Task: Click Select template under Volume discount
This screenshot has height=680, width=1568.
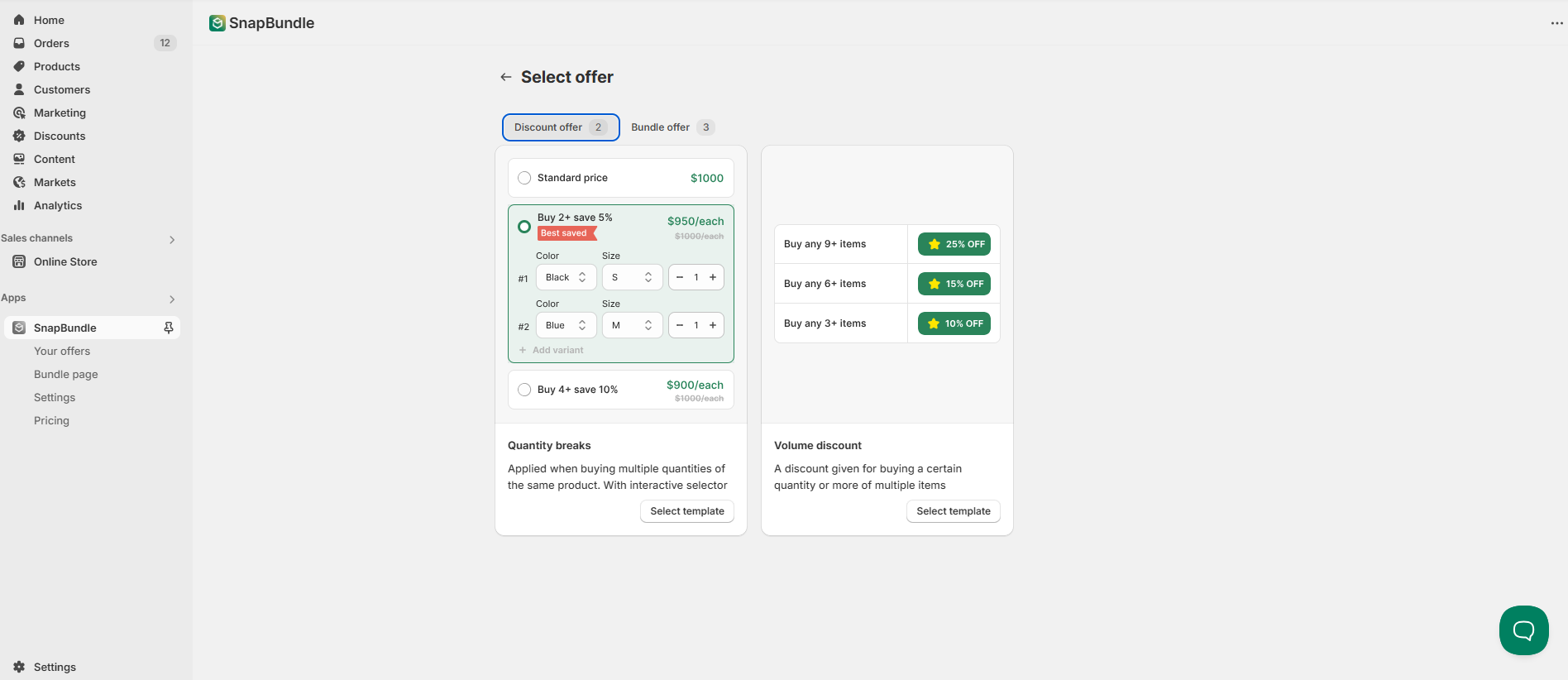Action: coord(954,511)
